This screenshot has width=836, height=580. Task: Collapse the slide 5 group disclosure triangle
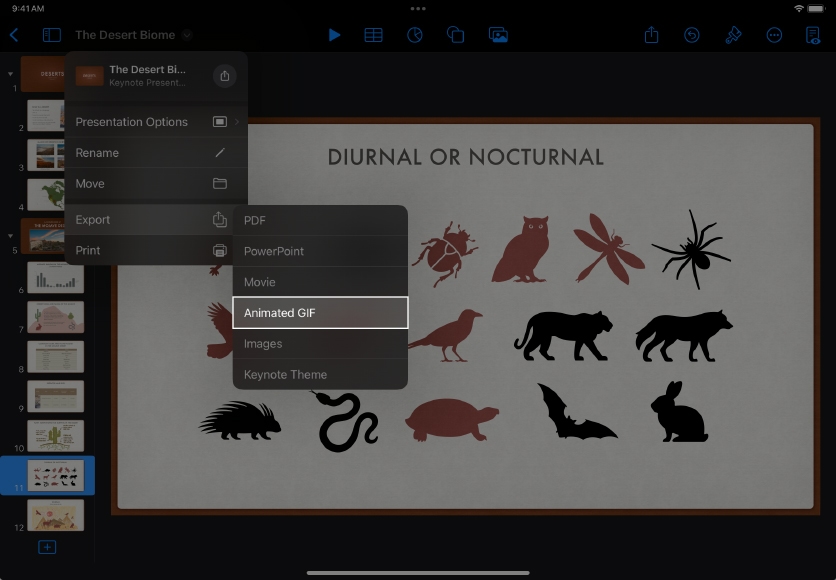pos(11,236)
